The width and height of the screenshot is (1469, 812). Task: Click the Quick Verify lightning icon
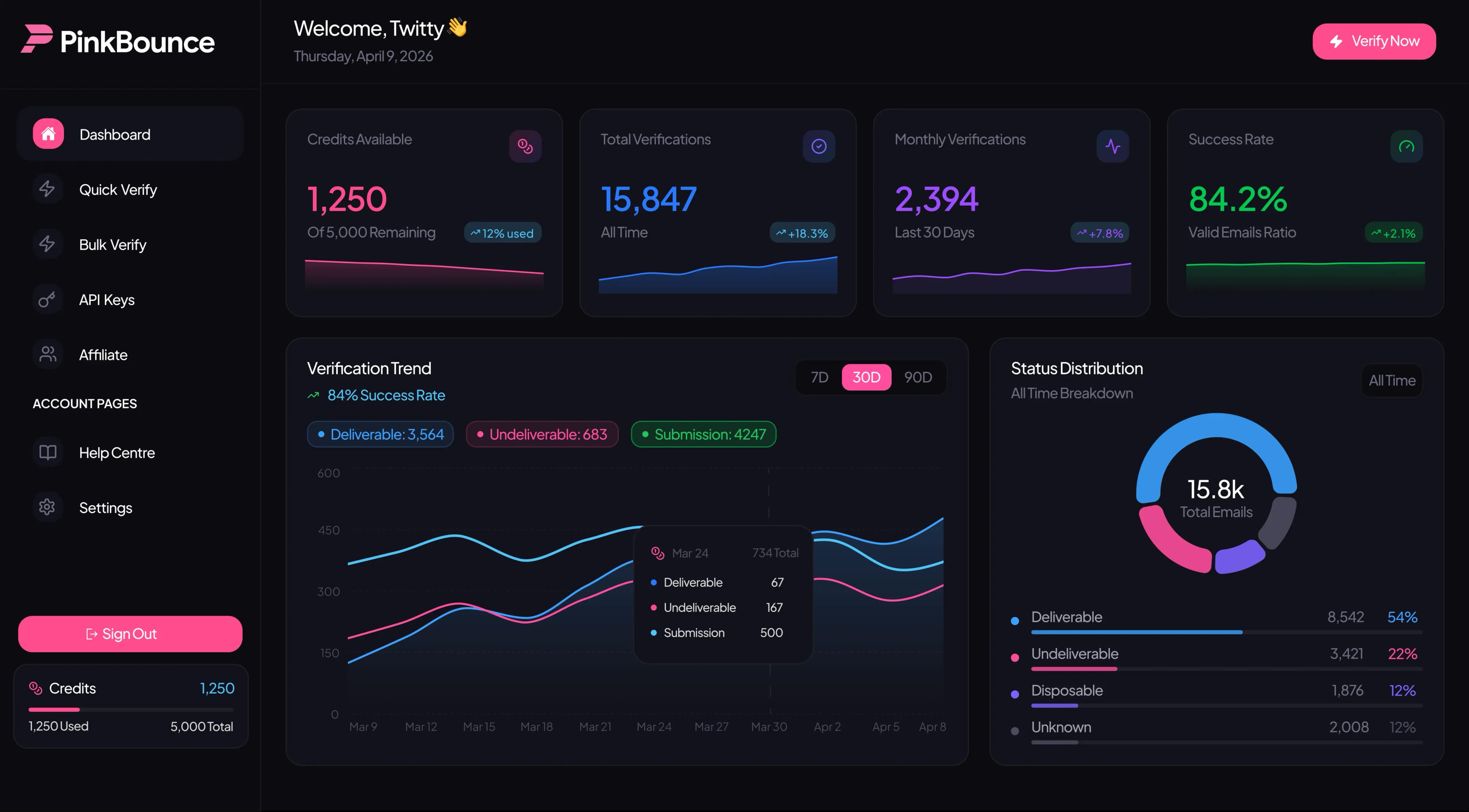click(47, 189)
